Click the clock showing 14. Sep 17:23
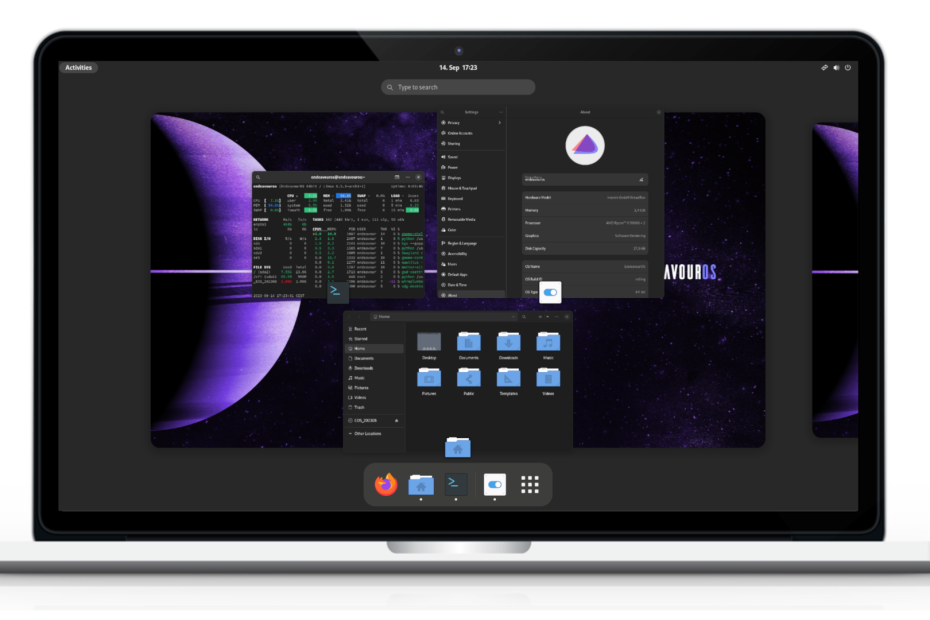Image resolution: width=930 pixels, height=620 pixels. click(x=458, y=68)
